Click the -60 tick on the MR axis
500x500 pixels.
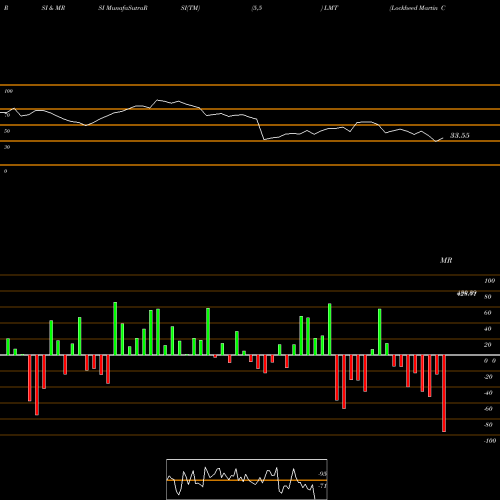coord(488,409)
